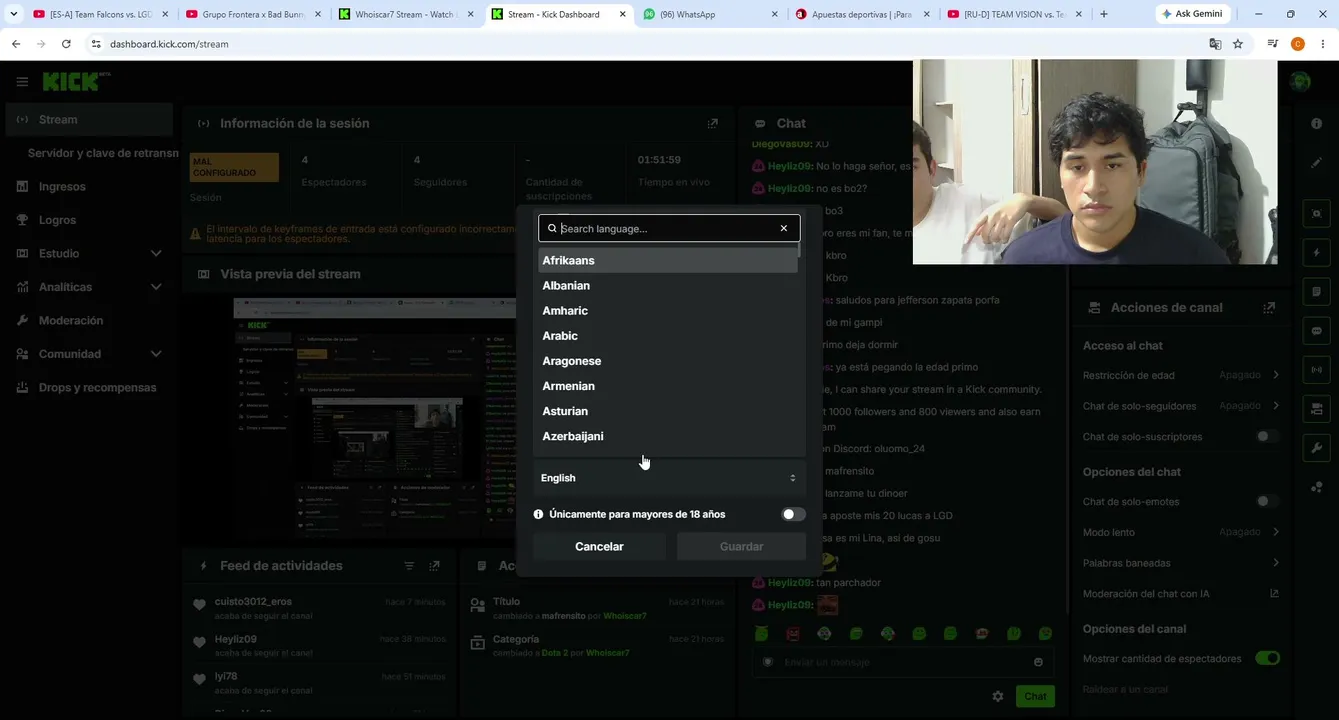Open the English language dropdown
1339x720 pixels.
pos(669,478)
